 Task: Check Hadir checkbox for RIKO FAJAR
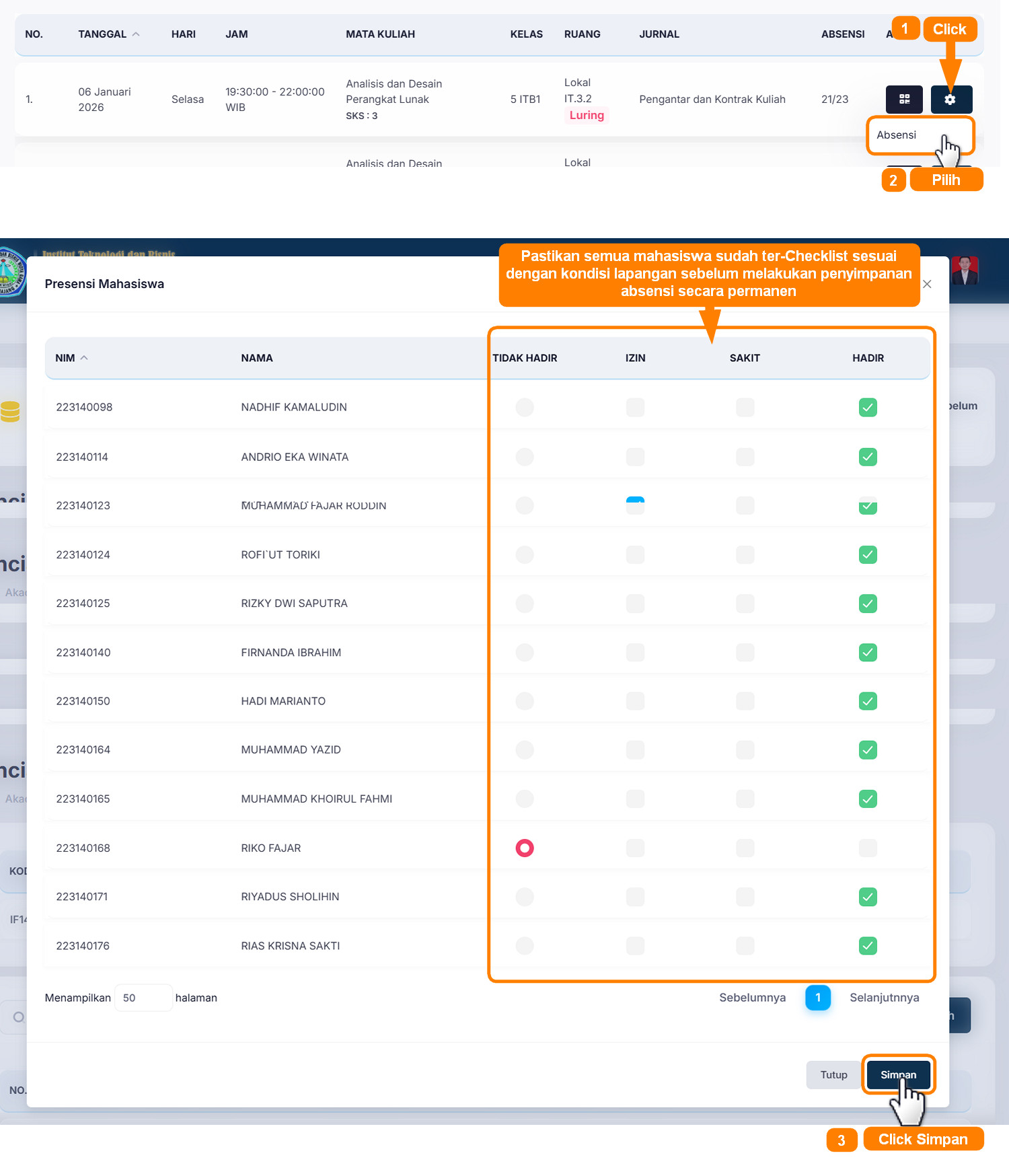coord(868,848)
